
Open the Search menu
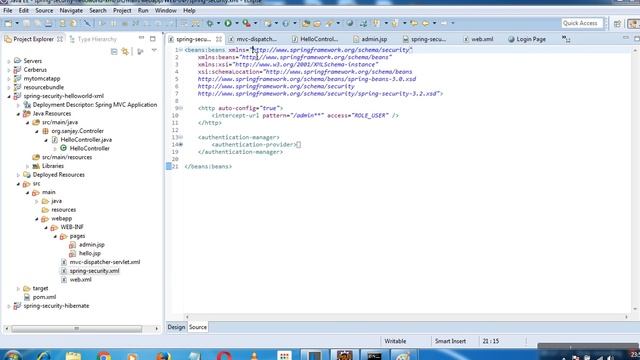tap(98, 10)
